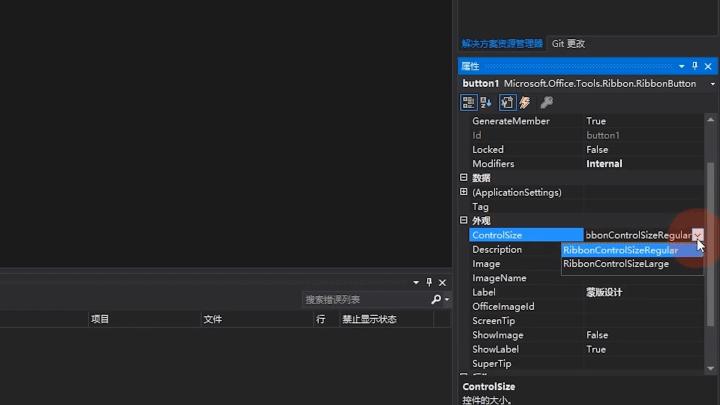Pin the error list panel pushpin

(x=429, y=283)
